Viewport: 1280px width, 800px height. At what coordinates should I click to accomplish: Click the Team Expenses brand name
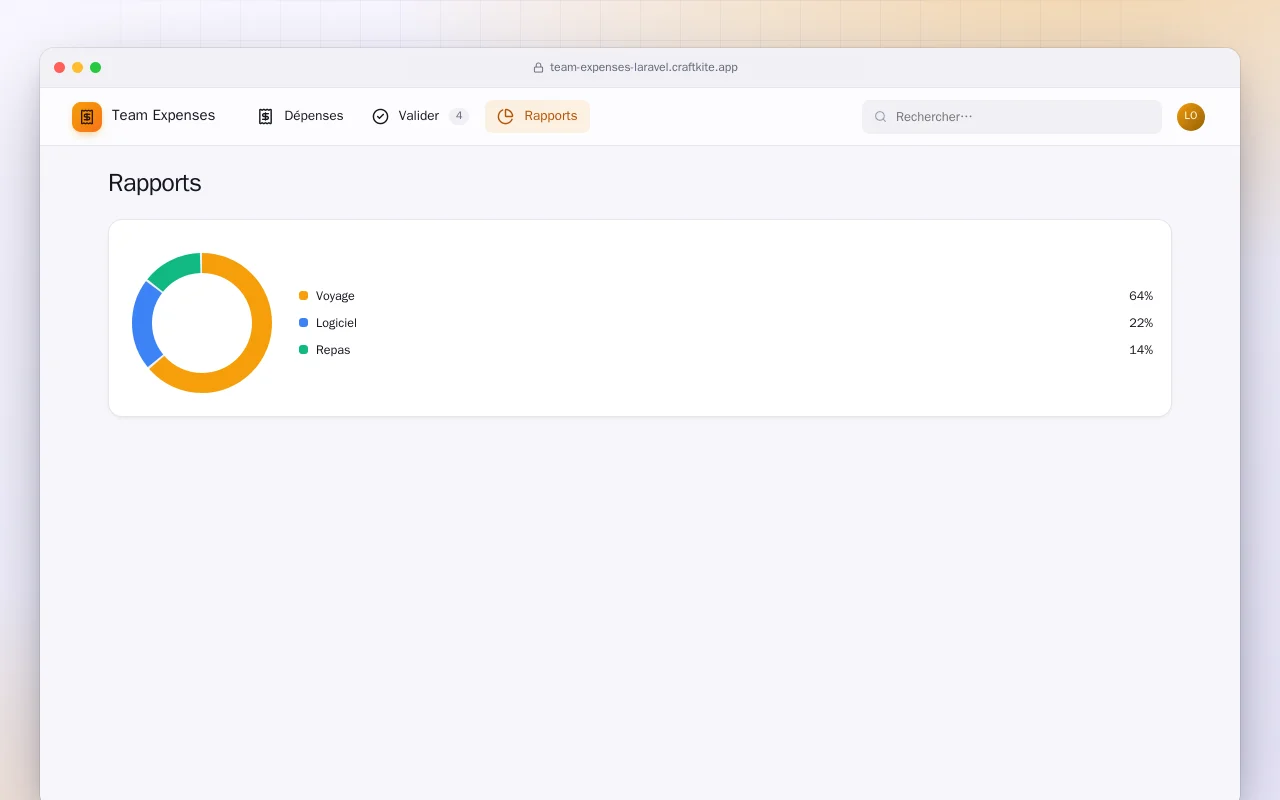pyautogui.click(x=163, y=115)
